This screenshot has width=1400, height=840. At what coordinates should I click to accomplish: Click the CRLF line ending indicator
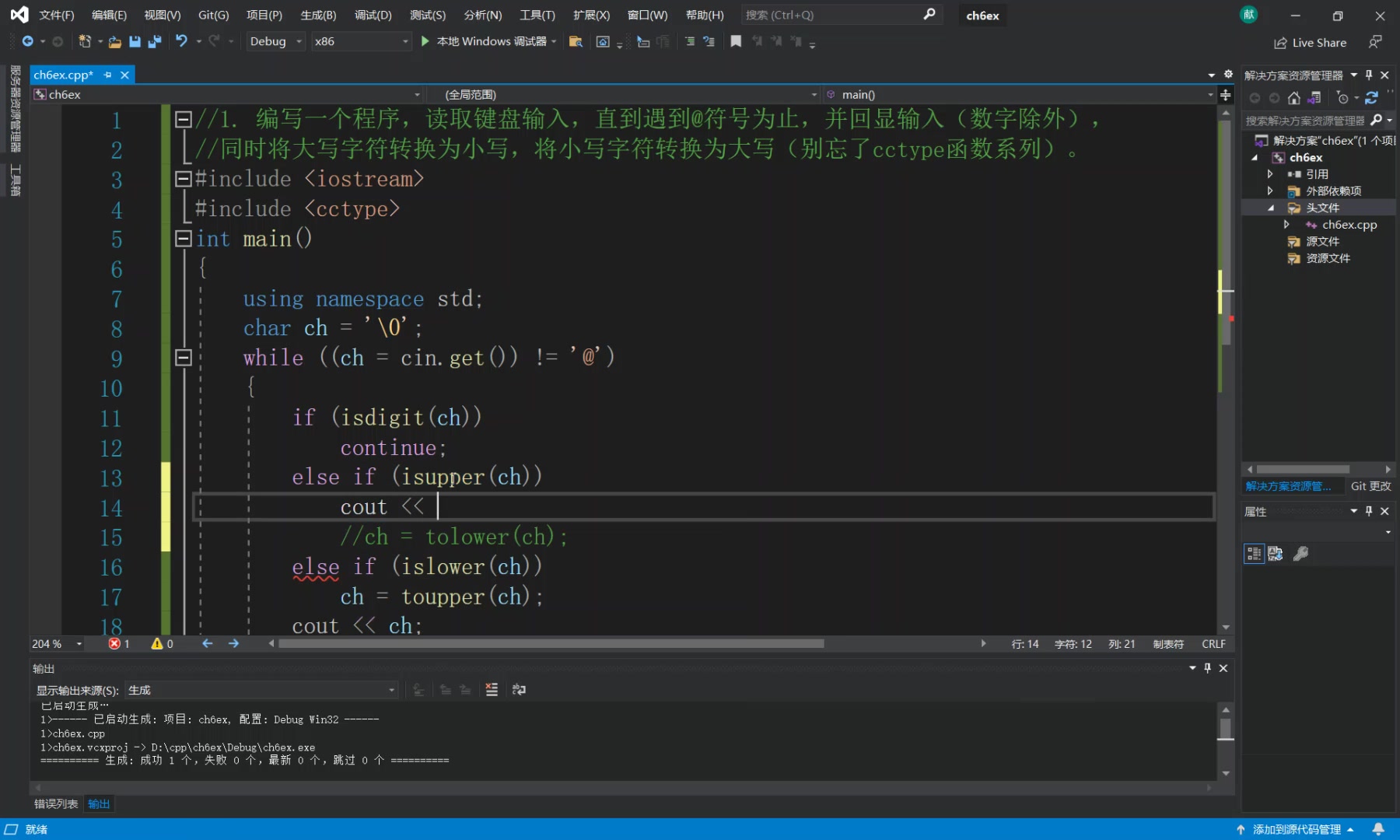point(1213,644)
